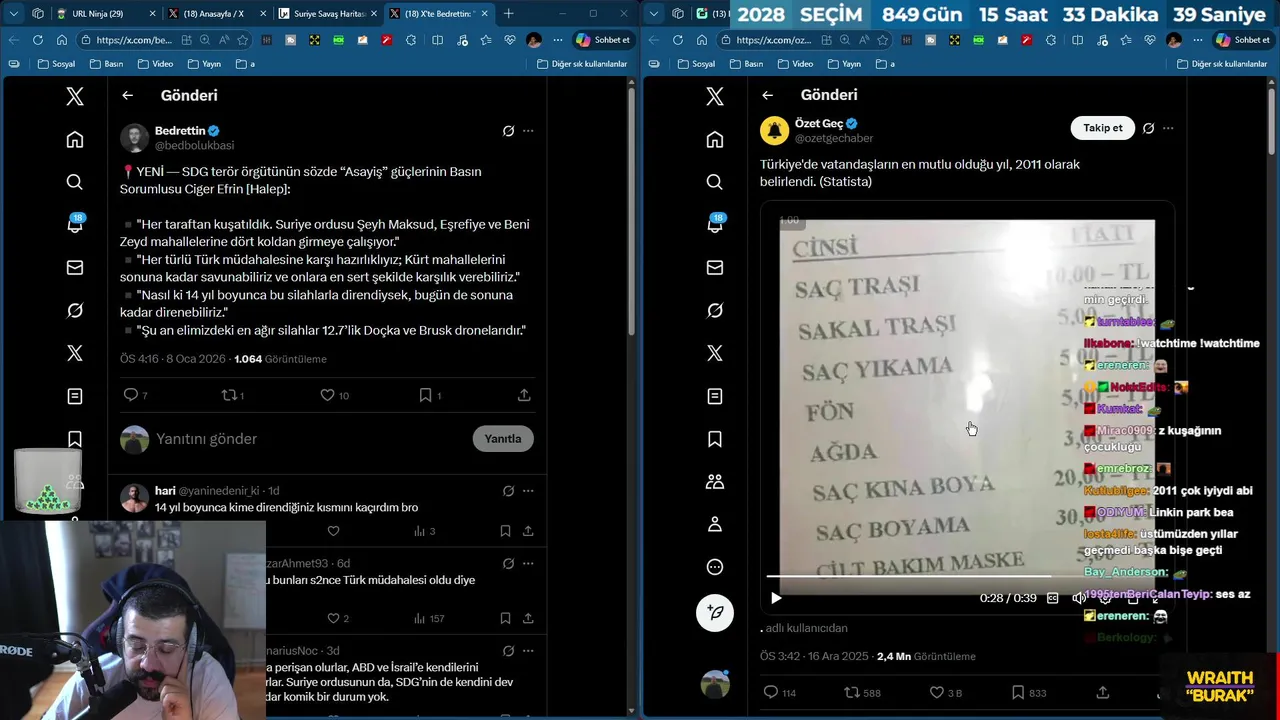
Task: Switch to Suriye Savaş Haritası tab
Action: (x=326, y=14)
